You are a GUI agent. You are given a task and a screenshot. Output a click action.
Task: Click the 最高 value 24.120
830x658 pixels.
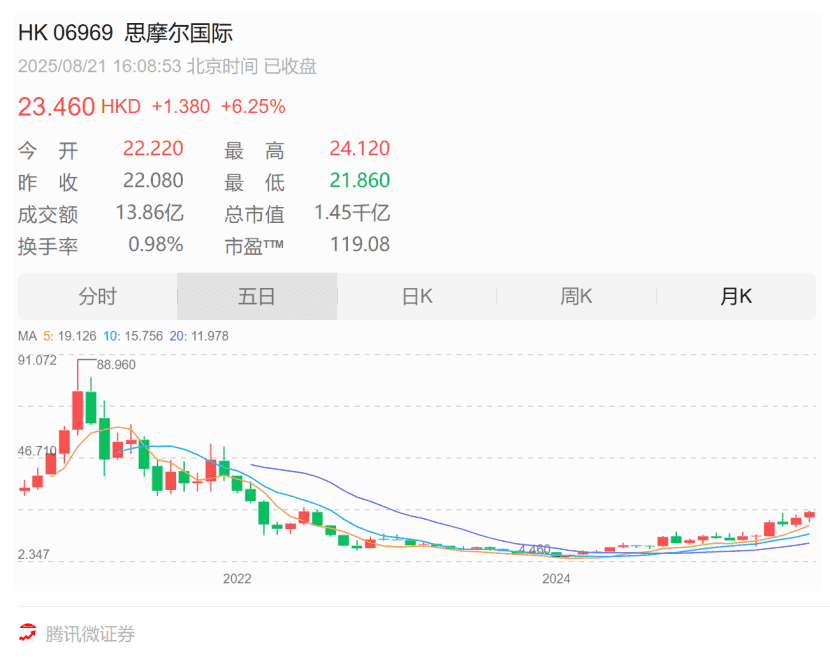[x=357, y=148]
